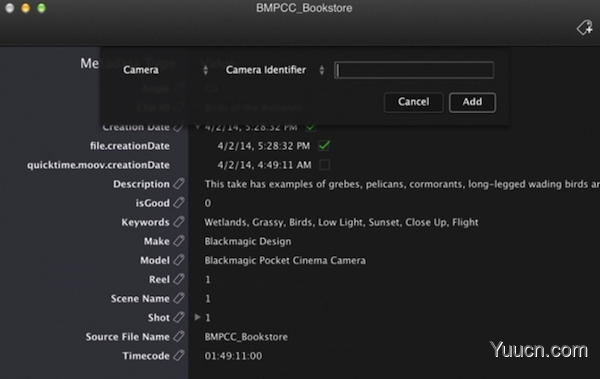Click the 4/2/14, 4:49:11 AM date value
Image resolution: width=600 pixels, height=379 pixels.
[x=264, y=165]
